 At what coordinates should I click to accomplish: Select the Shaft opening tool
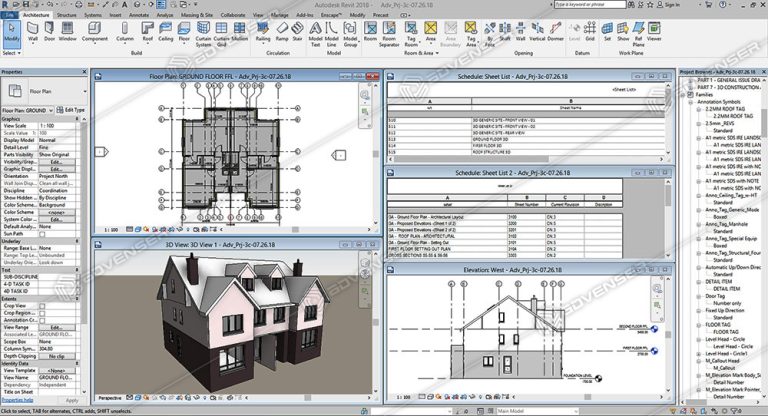505,31
